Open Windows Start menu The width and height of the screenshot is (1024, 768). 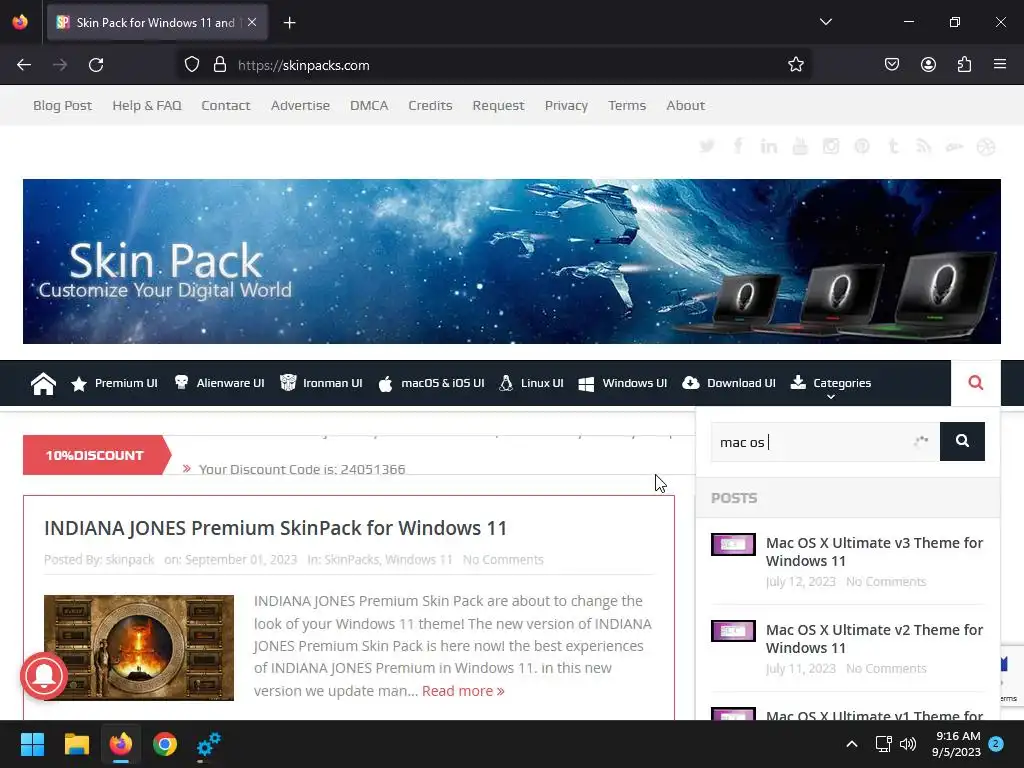pos(32,744)
